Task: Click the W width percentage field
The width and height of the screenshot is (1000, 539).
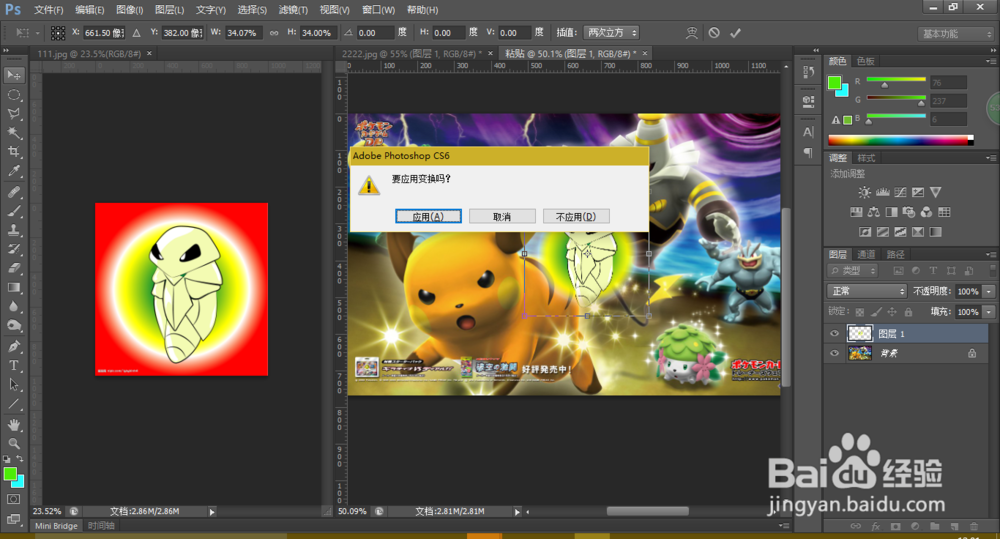Action: click(242, 33)
